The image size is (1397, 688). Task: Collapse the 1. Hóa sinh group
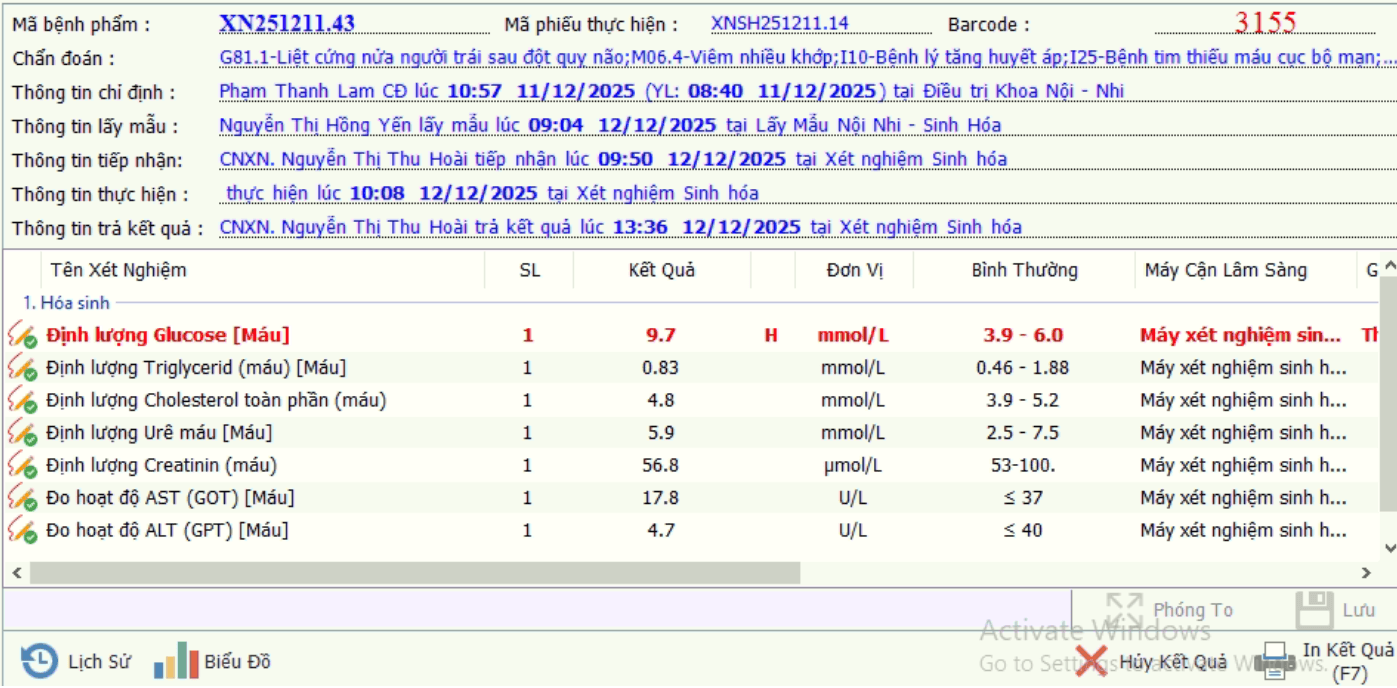66,302
